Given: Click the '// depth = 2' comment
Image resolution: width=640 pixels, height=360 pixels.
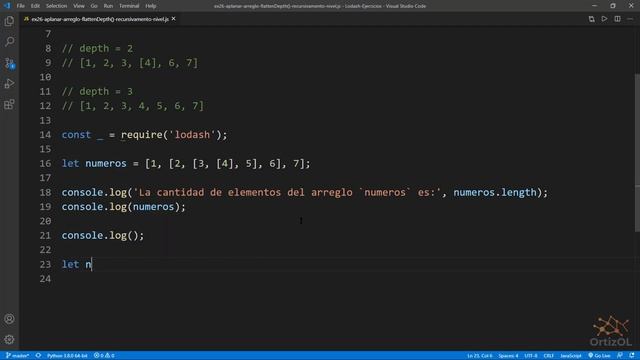Looking at the screenshot, I should pyautogui.click(x=97, y=49).
